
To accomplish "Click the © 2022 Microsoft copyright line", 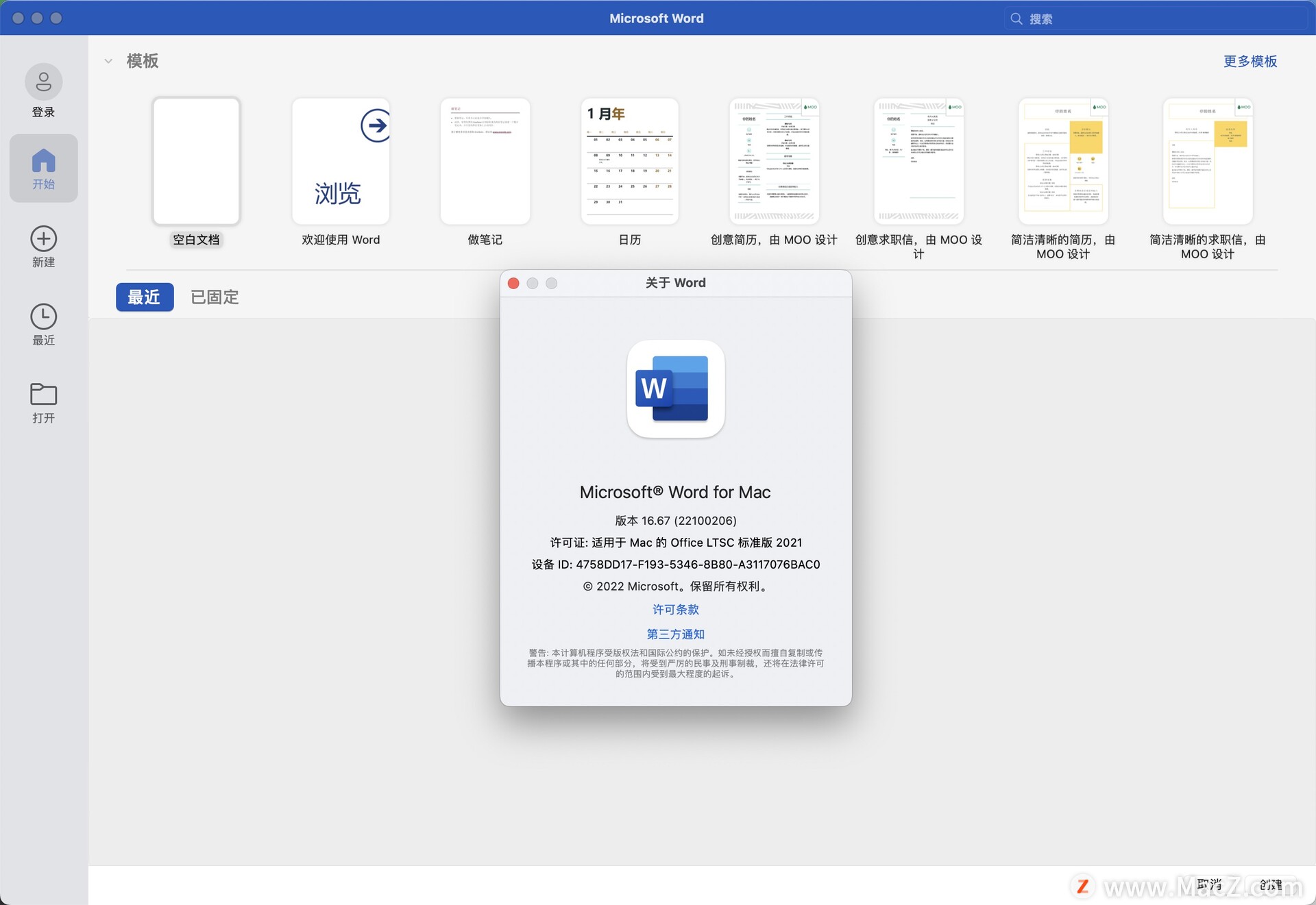I will (676, 586).
